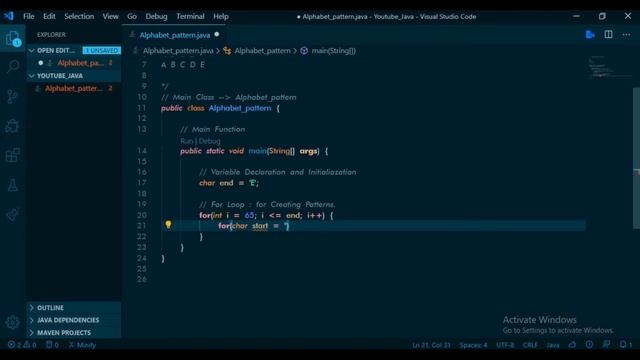
Task: Open notifications bell in status bar
Action: pyautogui.click(x=625, y=345)
